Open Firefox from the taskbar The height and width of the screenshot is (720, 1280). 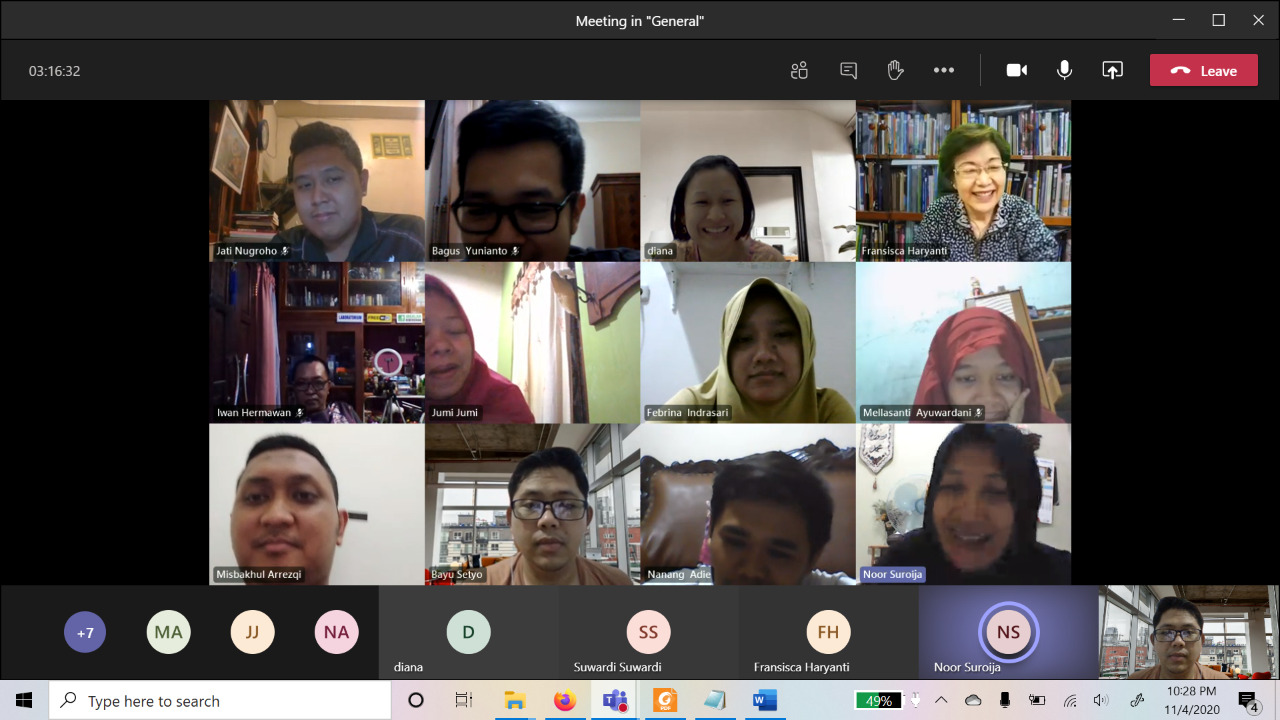565,700
